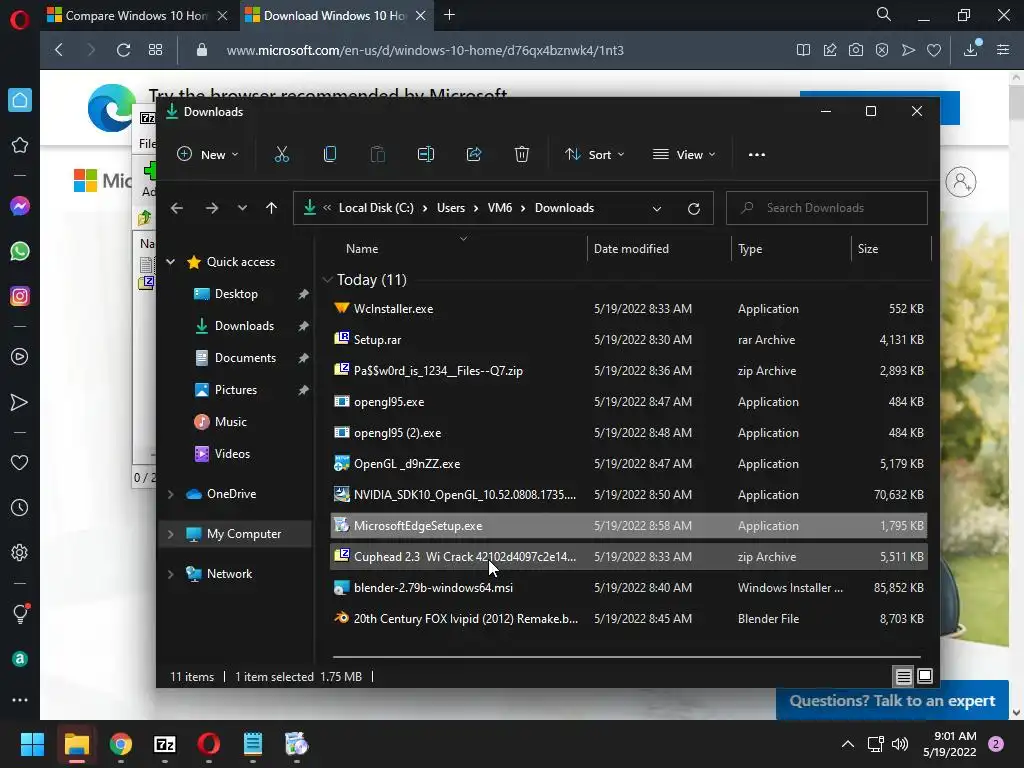
Task: Open the Sort dropdown menu
Action: pos(595,155)
